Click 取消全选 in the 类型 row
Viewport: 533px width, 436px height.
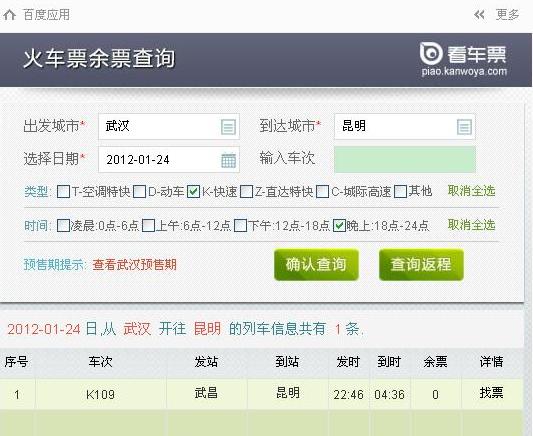[x=471, y=191]
